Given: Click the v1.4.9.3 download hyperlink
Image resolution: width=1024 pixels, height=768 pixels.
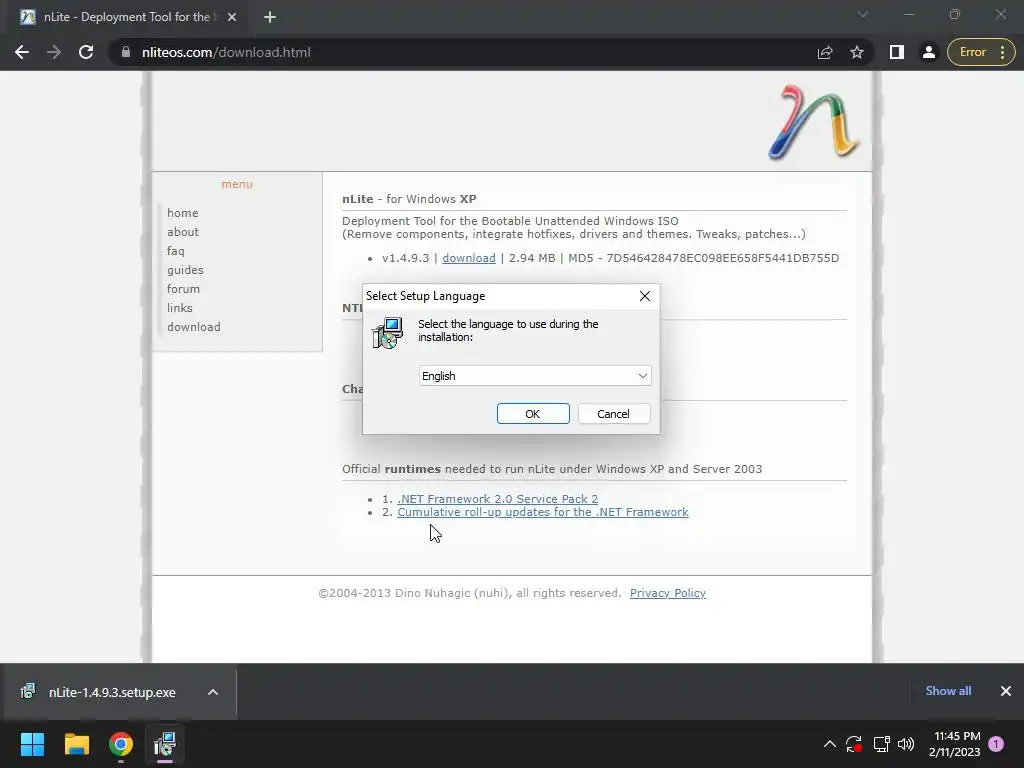Looking at the screenshot, I should click(469, 258).
